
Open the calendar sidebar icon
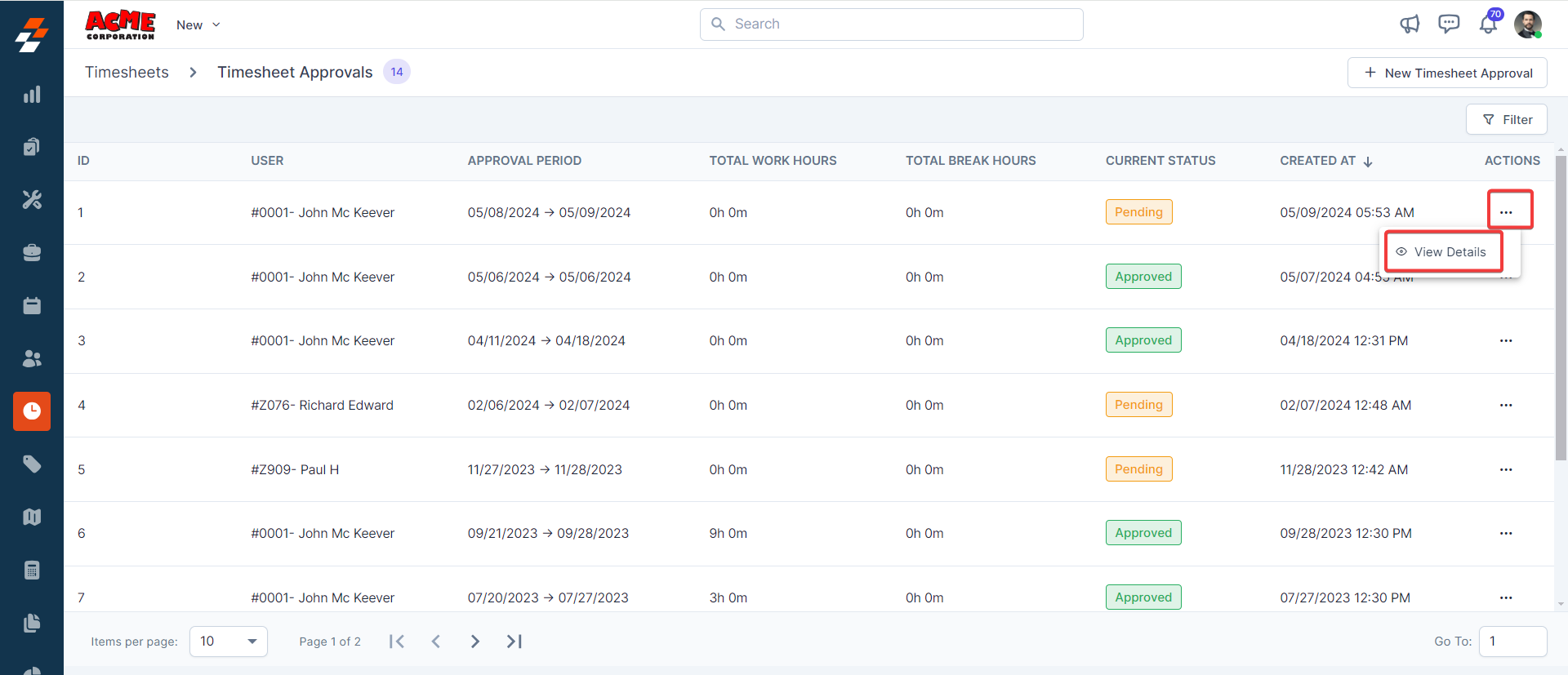(32, 306)
